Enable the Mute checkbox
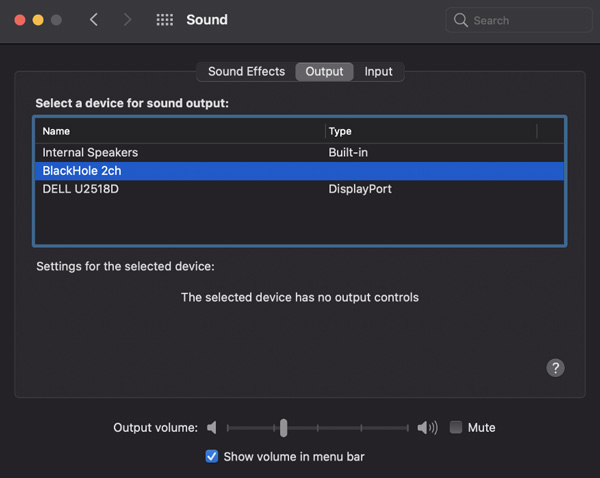This screenshot has width=600, height=478. [456, 428]
